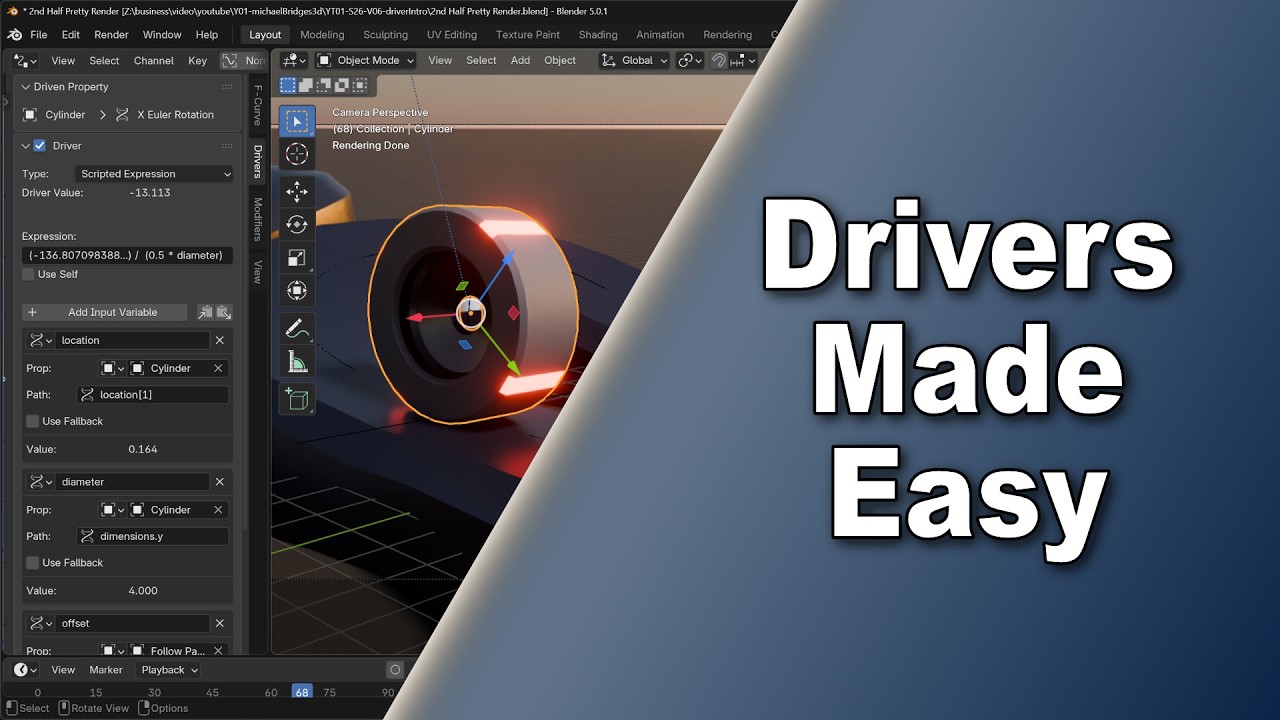Viewport: 1280px width, 720px height.
Task: Remove the offset variable with X
Action: (x=220, y=623)
